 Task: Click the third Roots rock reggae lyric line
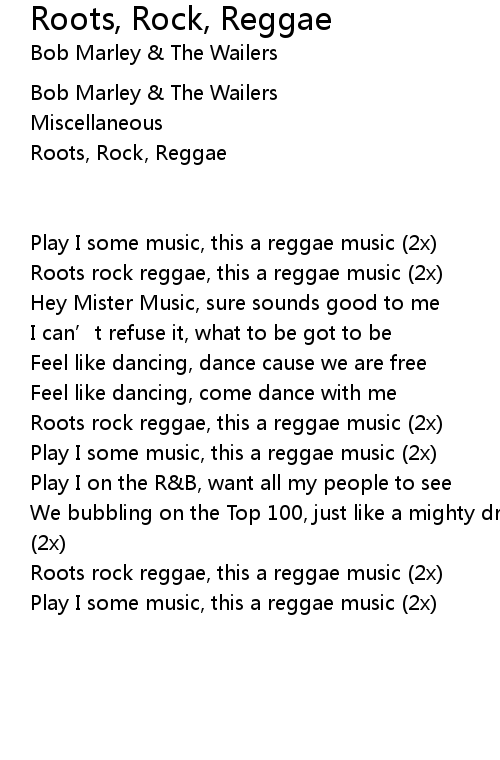[236, 573]
